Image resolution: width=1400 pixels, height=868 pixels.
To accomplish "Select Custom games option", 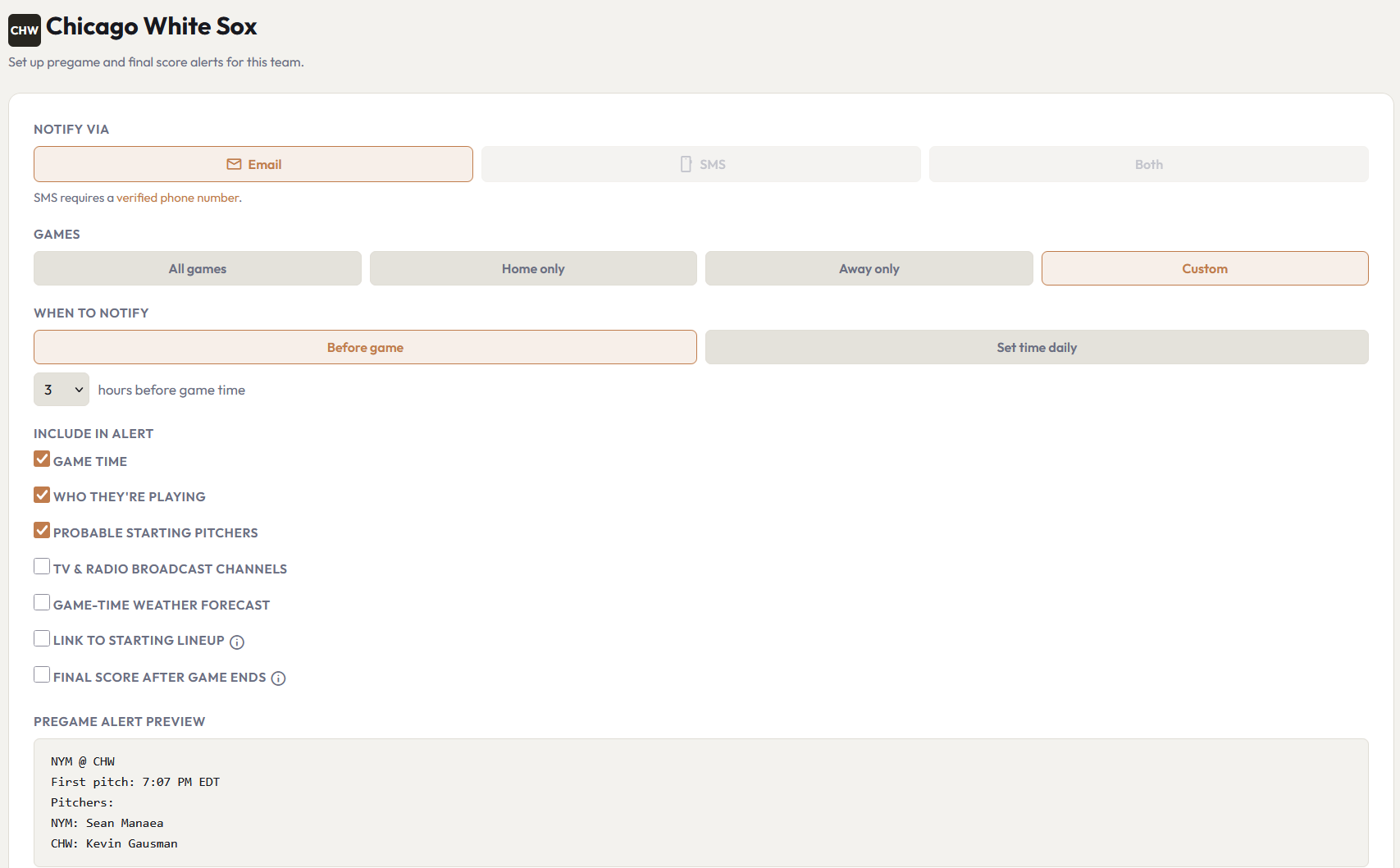I will coord(1205,268).
